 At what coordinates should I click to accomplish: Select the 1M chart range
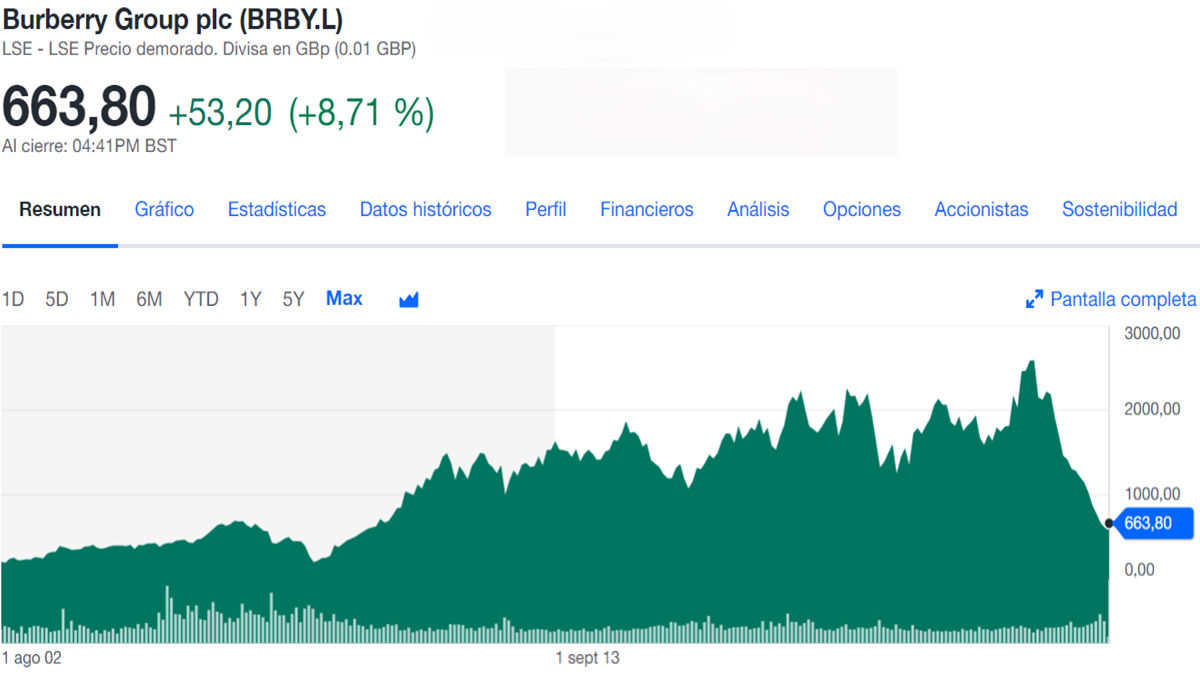point(102,299)
